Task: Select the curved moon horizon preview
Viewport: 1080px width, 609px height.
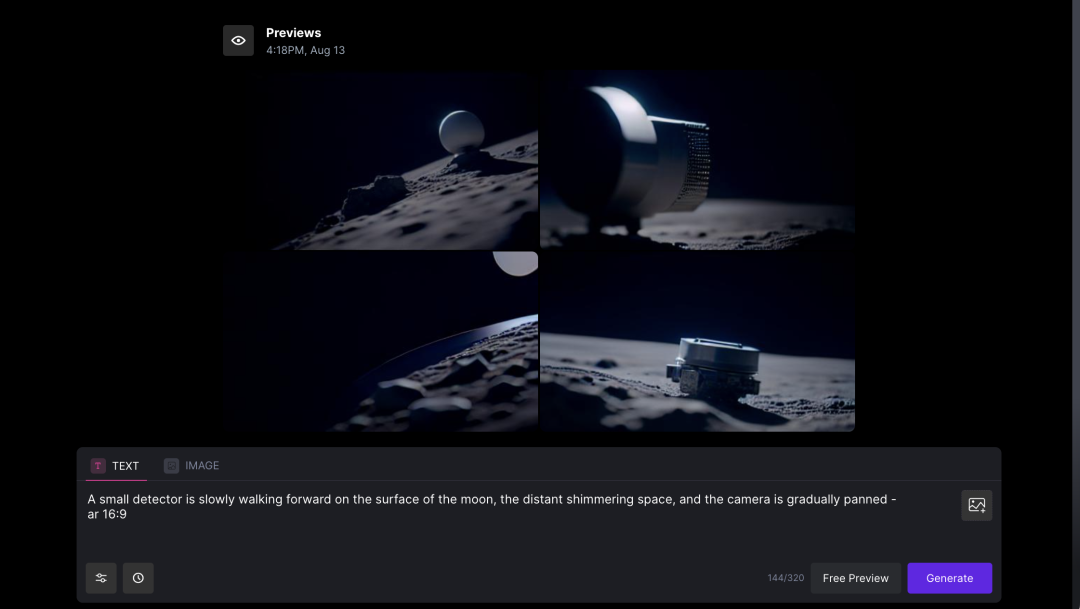Action: click(381, 341)
